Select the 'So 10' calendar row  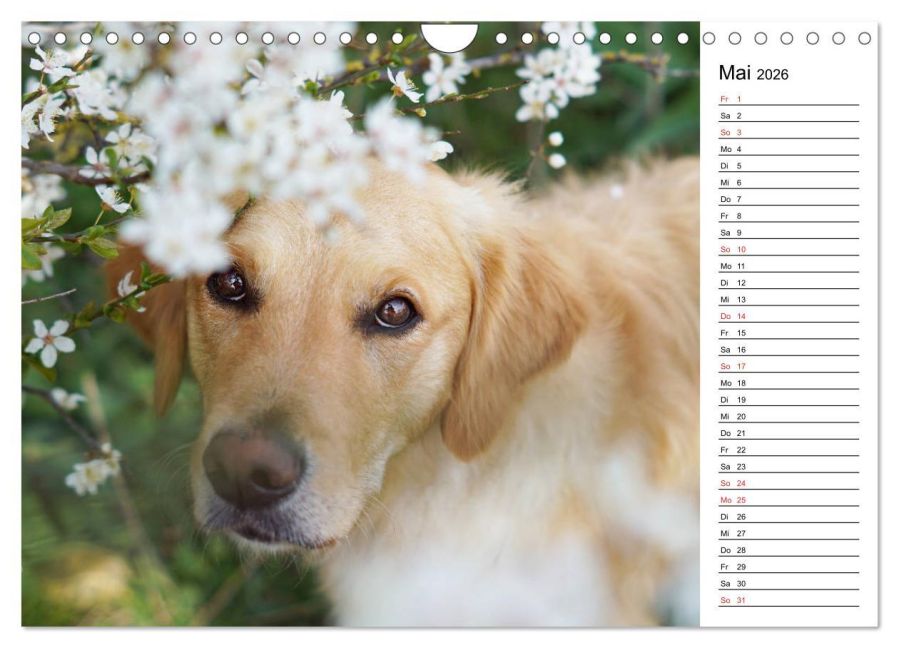coord(788,249)
